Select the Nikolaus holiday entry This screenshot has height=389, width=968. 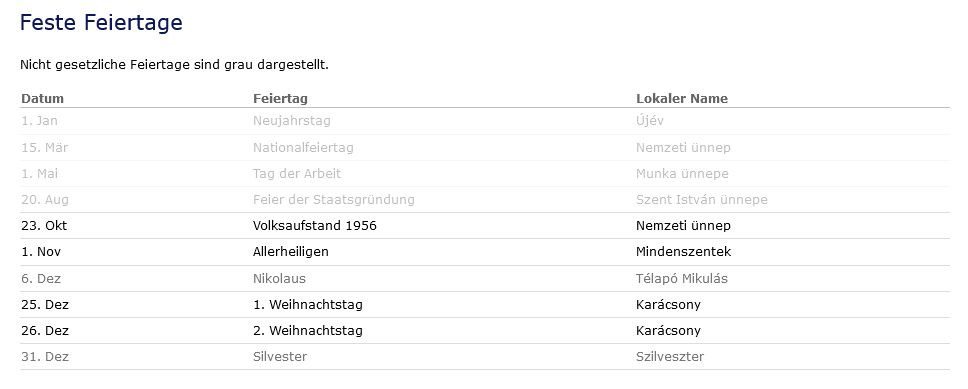point(279,279)
